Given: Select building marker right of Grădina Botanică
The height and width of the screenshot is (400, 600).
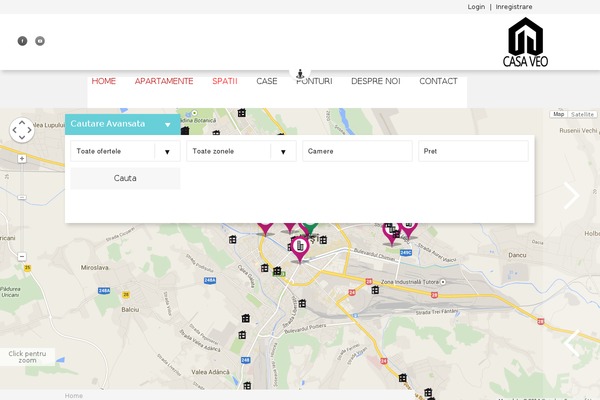Looking at the screenshot, I should pyautogui.click(x=241, y=113).
